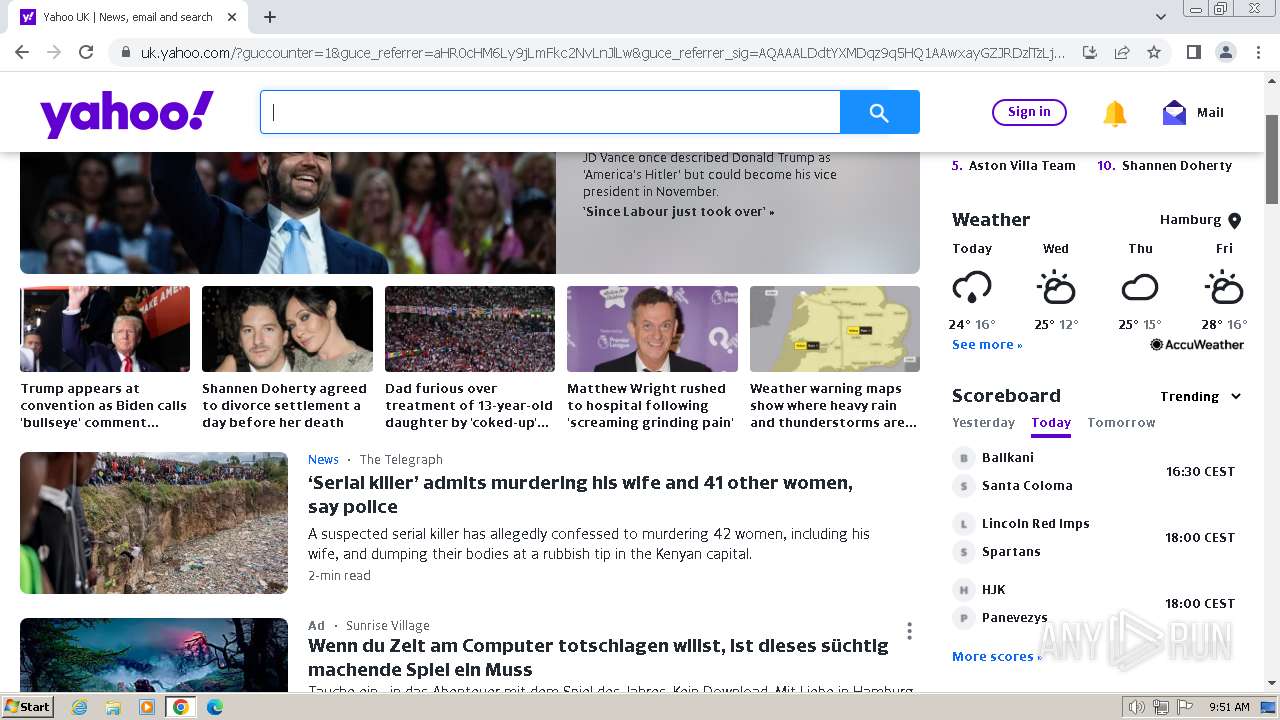Open the 'Serial killer' admits murdering headline
The height and width of the screenshot is (720, 1280).
[x=580, y=494]
